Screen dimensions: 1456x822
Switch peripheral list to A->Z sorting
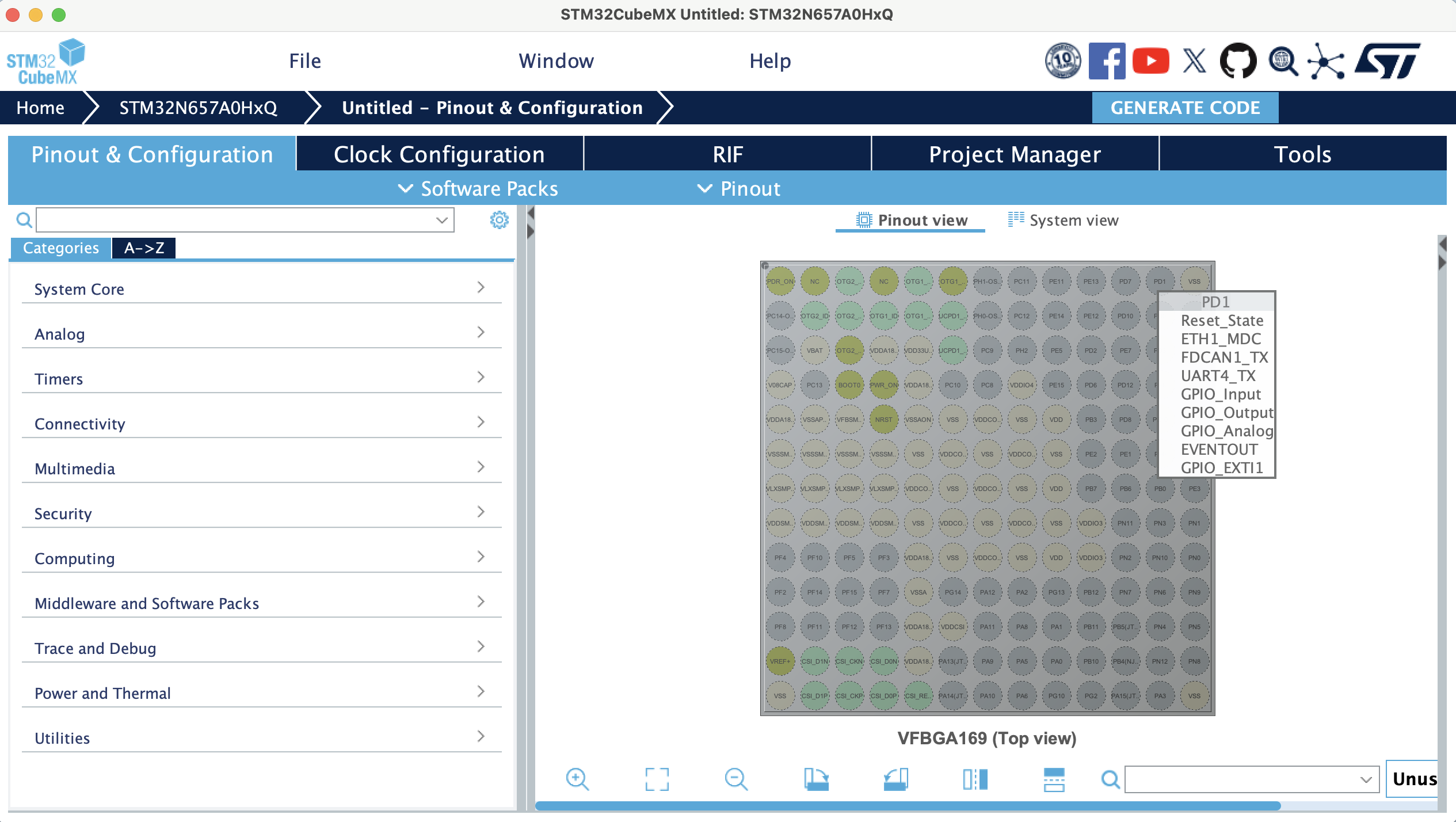tap(144, 248)
